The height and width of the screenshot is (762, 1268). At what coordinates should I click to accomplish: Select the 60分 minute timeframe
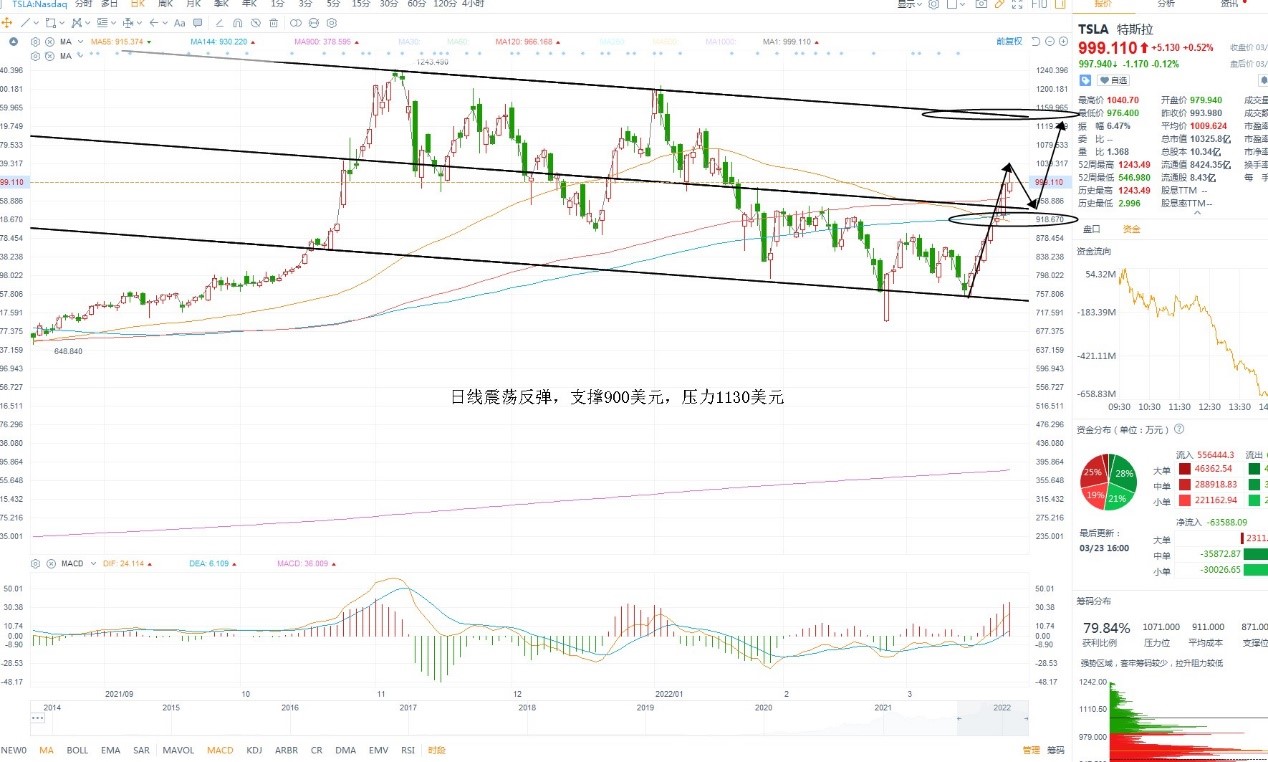(x=416, y=5)
